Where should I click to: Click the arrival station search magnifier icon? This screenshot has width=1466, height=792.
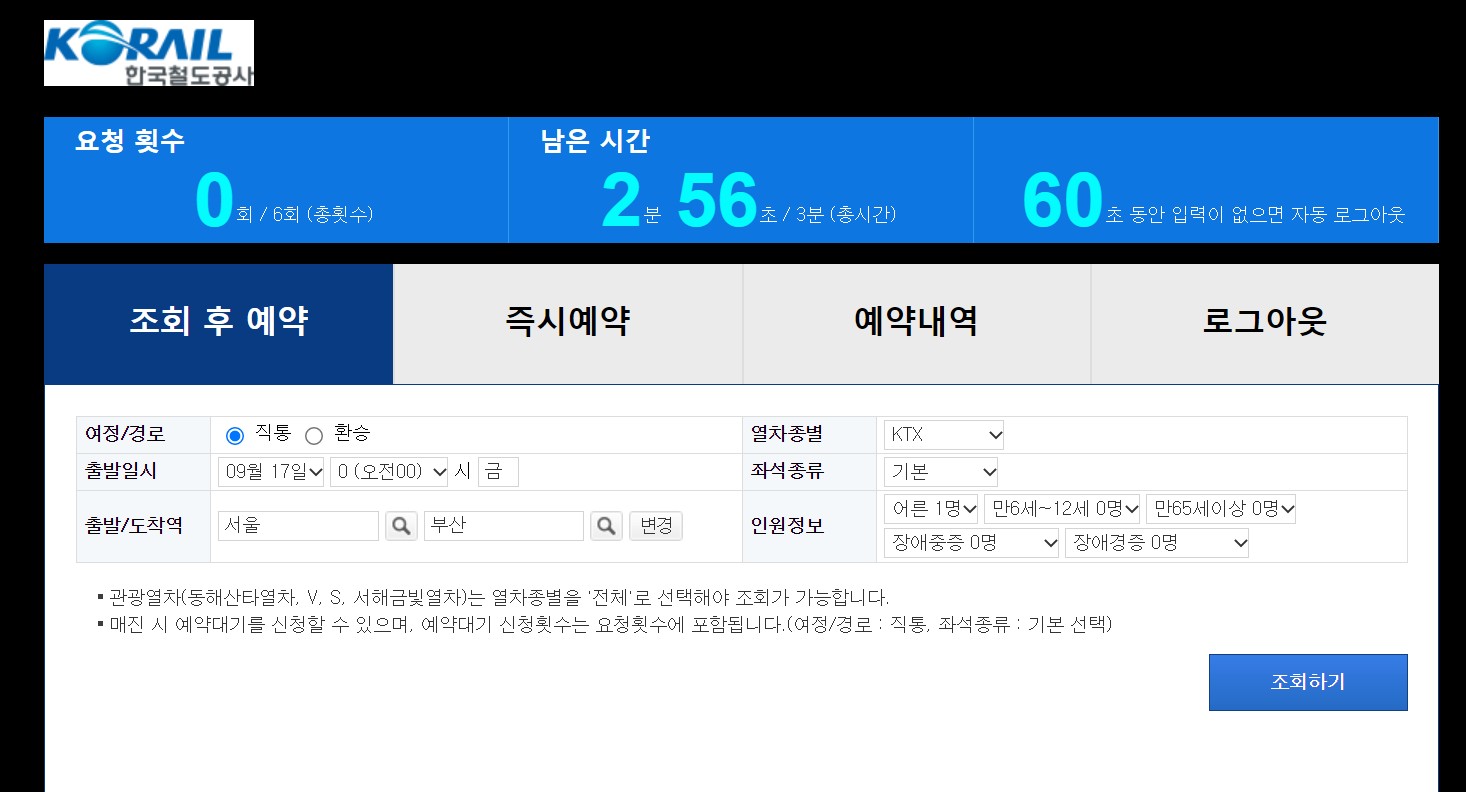(x=606, y=525)
